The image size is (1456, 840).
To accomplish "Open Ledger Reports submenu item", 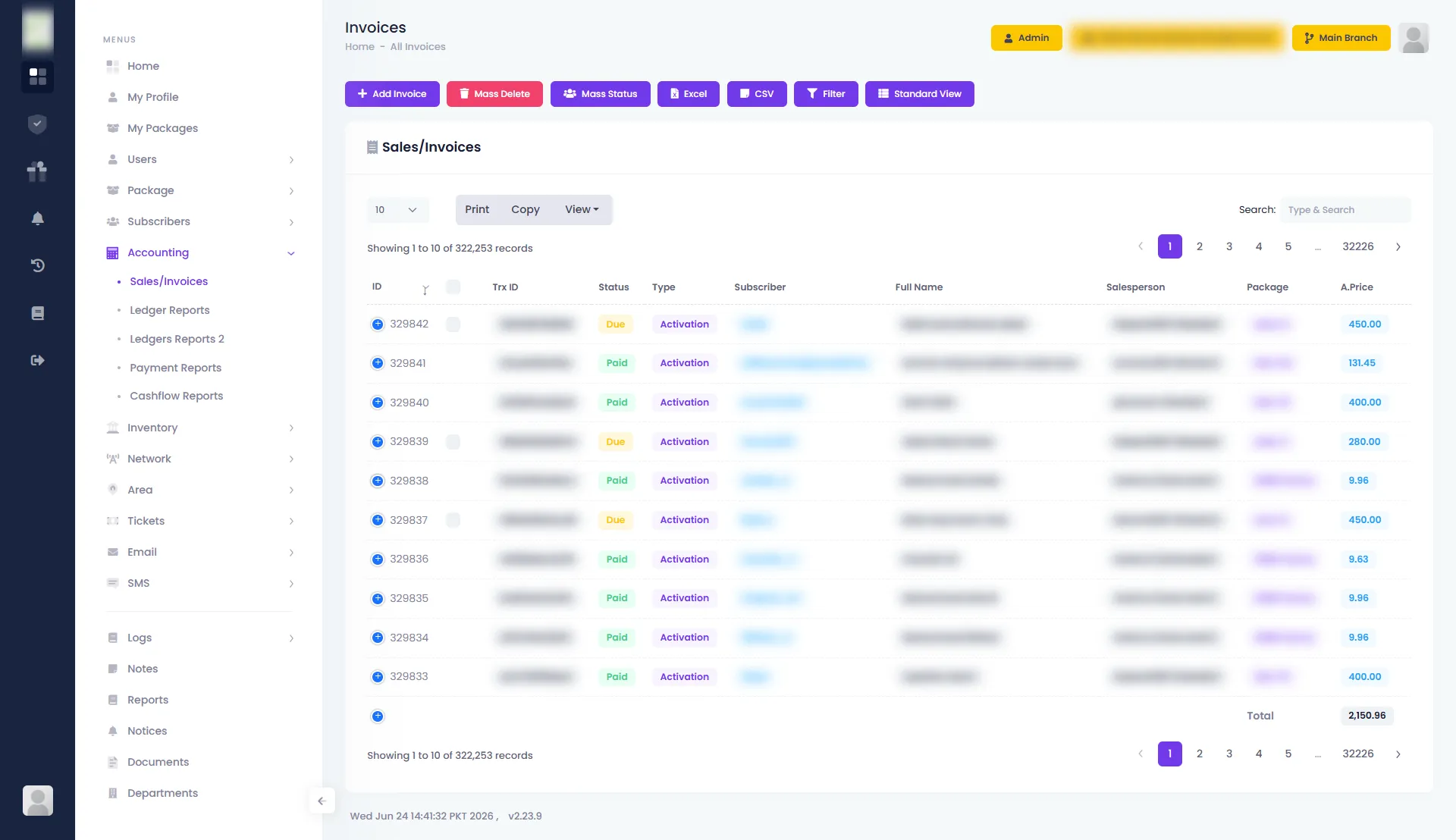I will (x=169, y=310).
